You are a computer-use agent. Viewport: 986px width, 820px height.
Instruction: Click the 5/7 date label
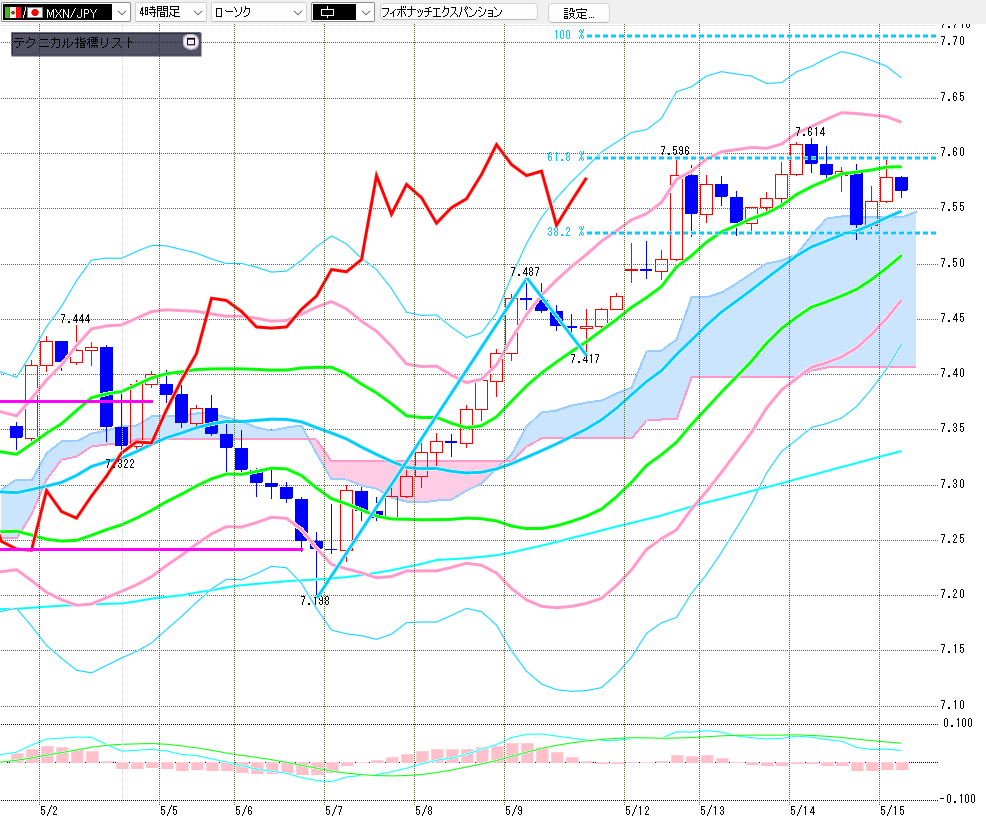point(334,811)
